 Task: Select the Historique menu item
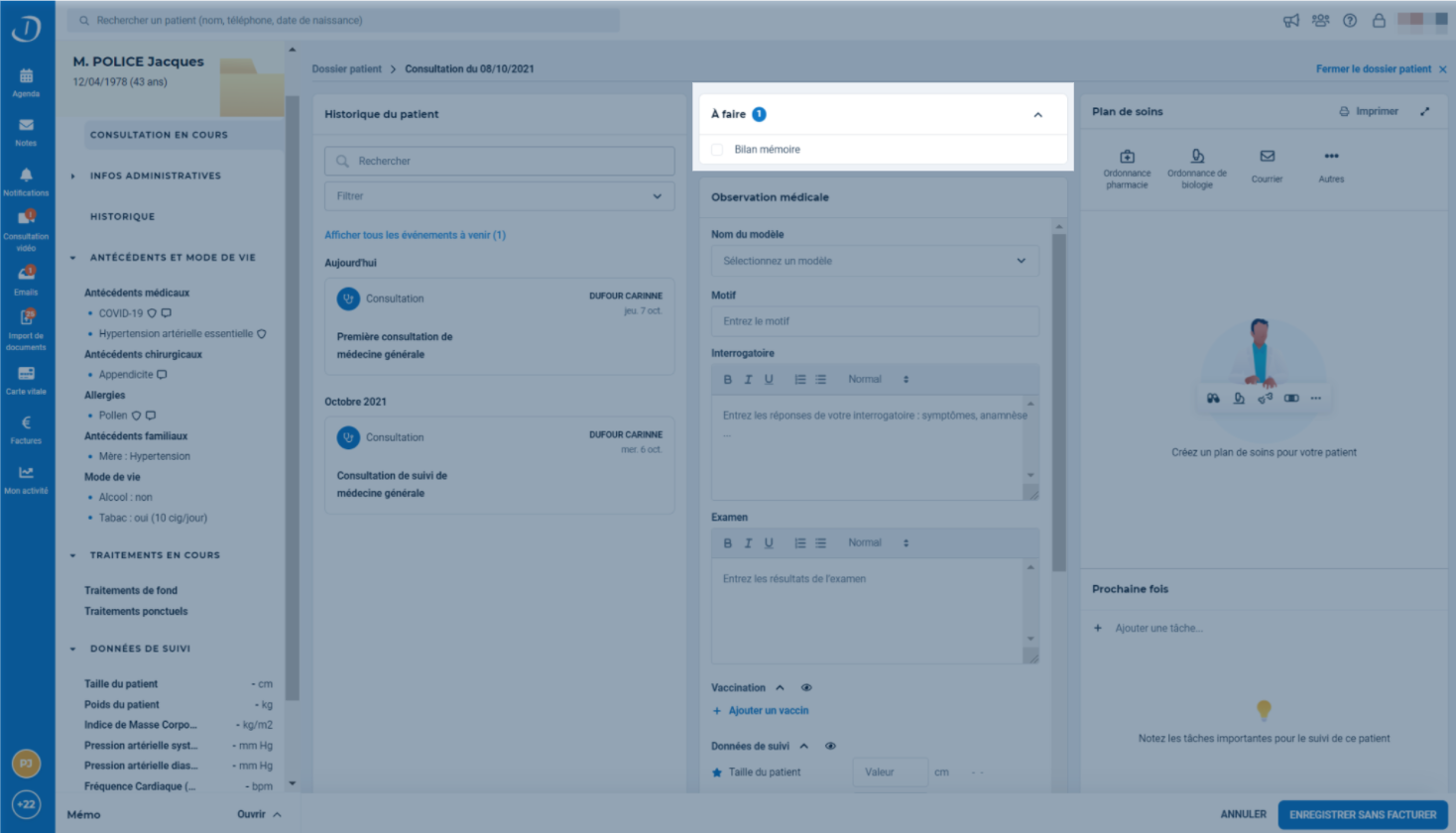click(122, 216)
